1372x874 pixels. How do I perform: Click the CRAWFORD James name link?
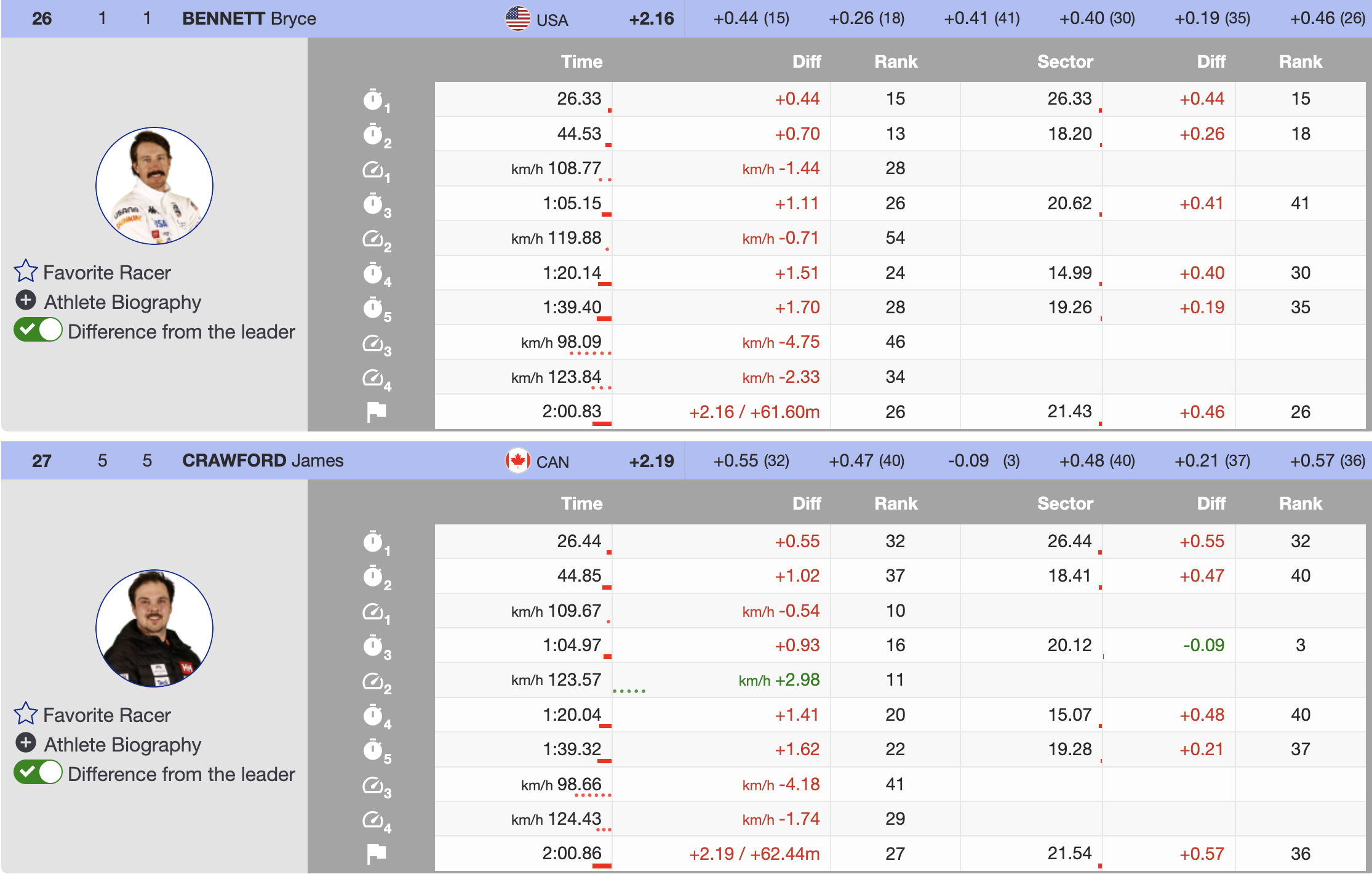click(x=263, y=460)
